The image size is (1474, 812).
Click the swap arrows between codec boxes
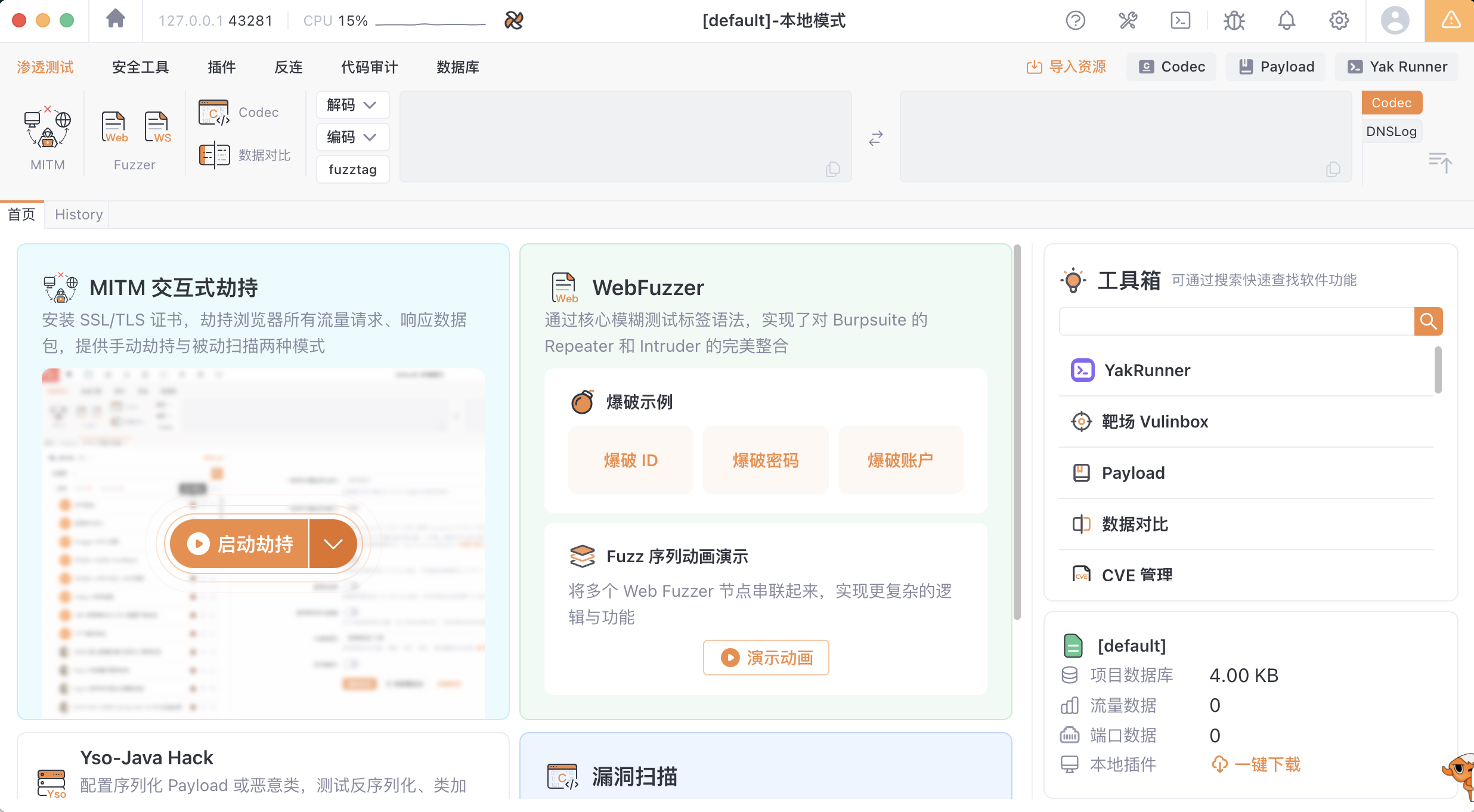tap(875, 139)
